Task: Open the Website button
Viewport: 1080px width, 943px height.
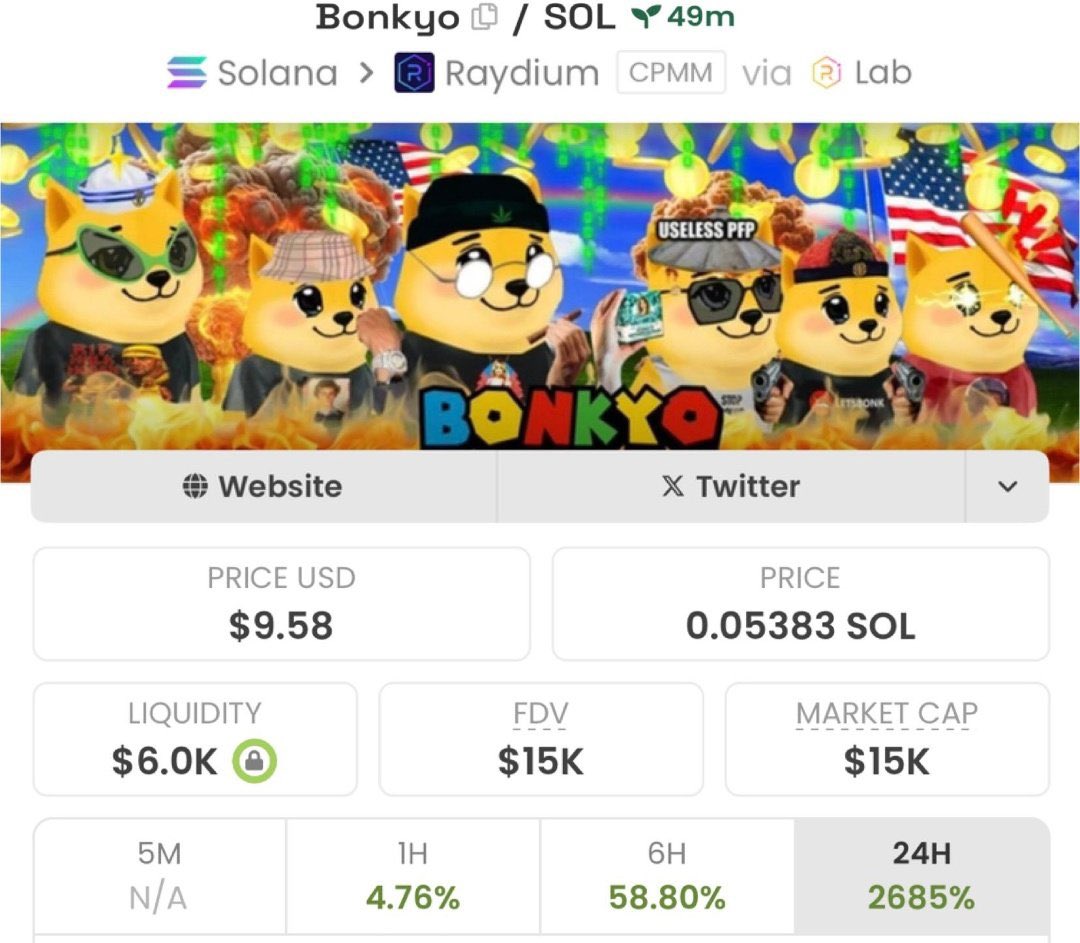Action: (x=263, y=486)
